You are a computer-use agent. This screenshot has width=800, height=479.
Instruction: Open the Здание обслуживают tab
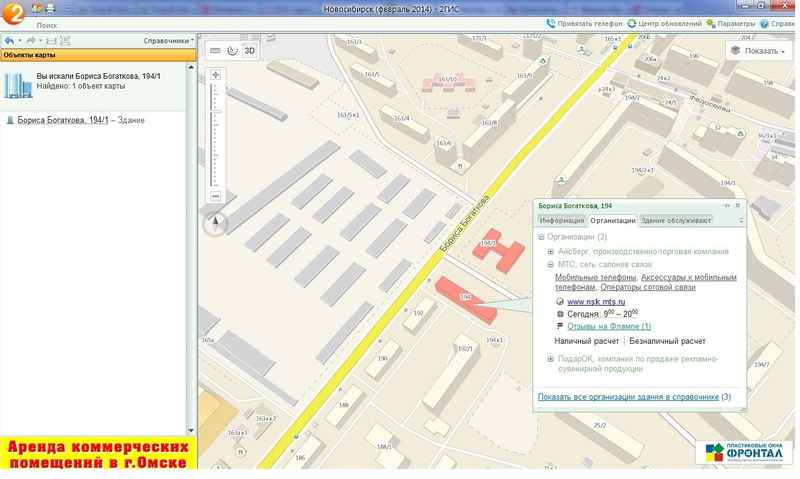675,220
